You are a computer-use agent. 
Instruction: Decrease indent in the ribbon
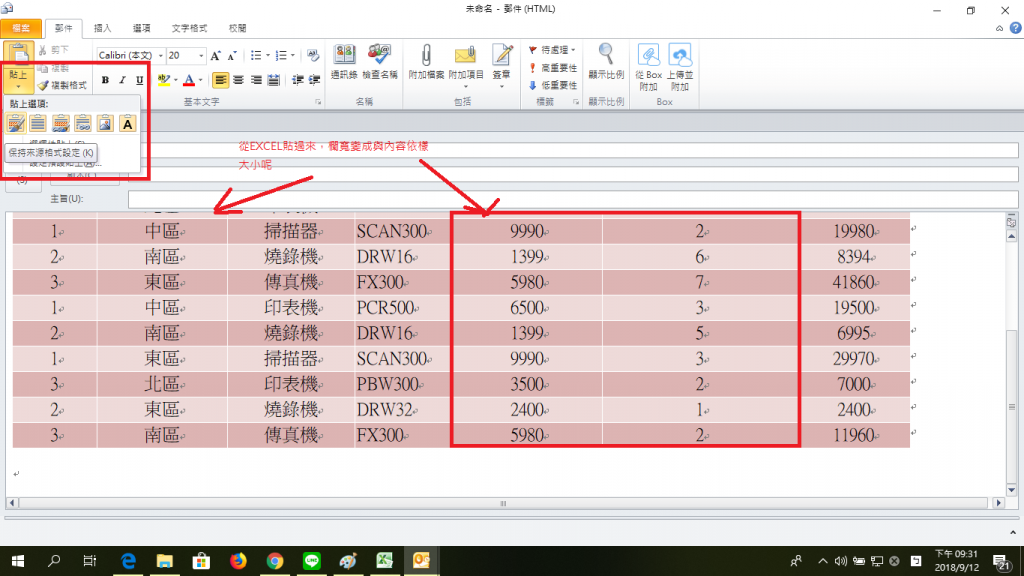pos(298,80)
